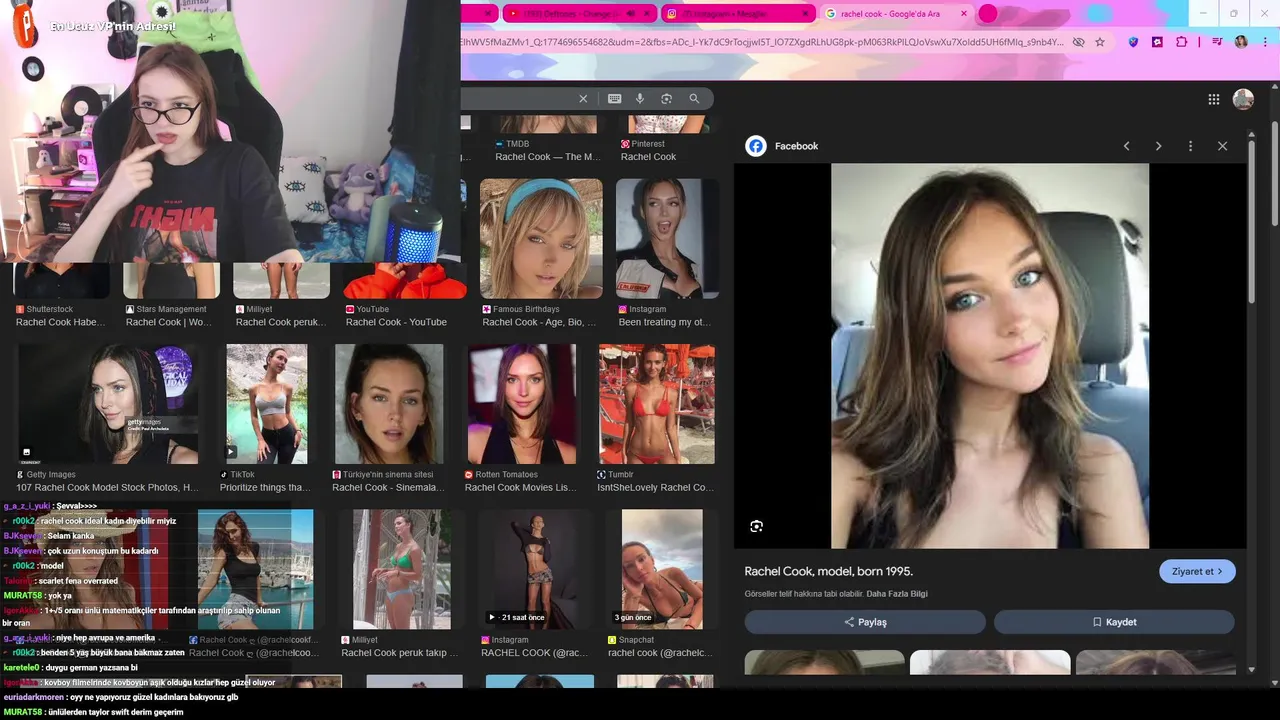1280x720 pixels.
Task: Open the Famous Birthdays result thumbnail
Action: tap(541, 239)
